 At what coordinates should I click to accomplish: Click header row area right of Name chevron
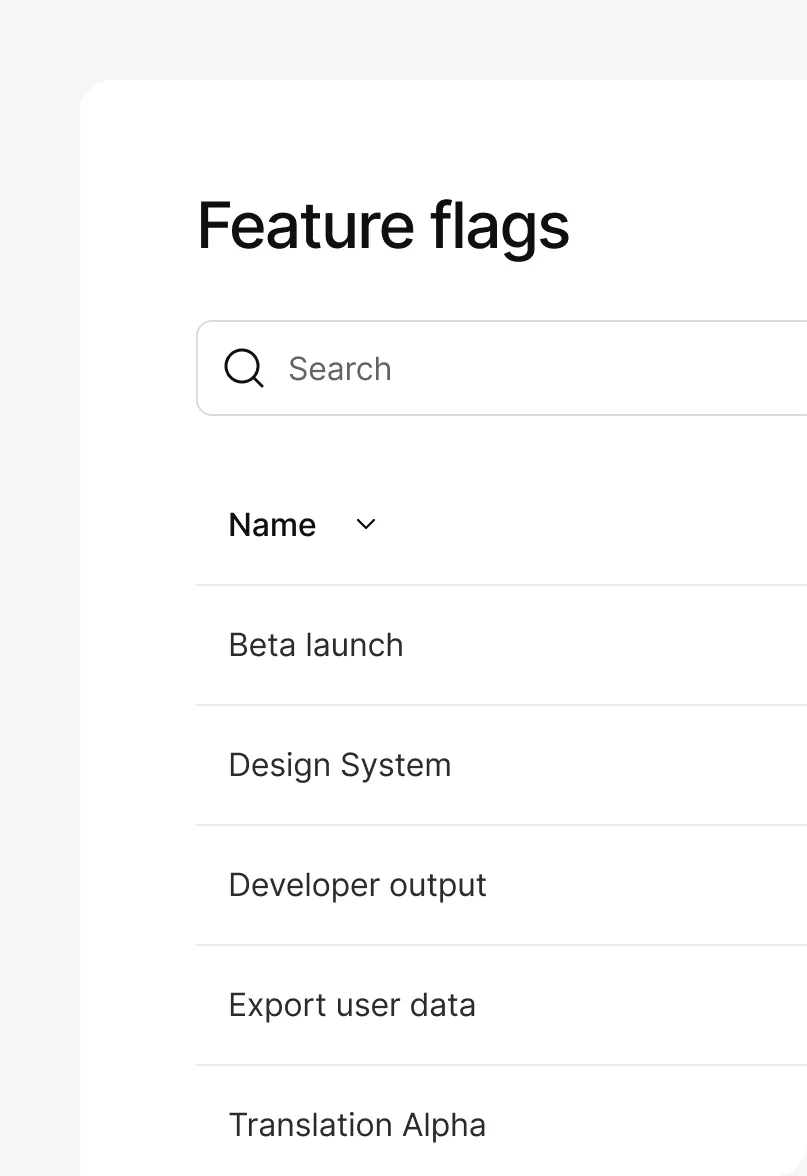(x=600, y=525)
